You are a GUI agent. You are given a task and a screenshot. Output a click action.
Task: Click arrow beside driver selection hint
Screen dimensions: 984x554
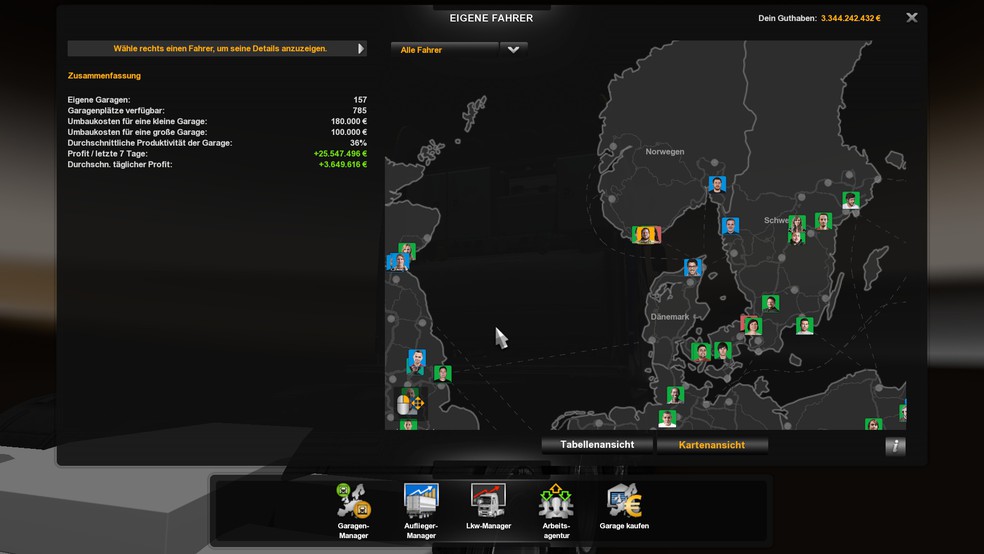pyautogui.click(x=361, y=48)
